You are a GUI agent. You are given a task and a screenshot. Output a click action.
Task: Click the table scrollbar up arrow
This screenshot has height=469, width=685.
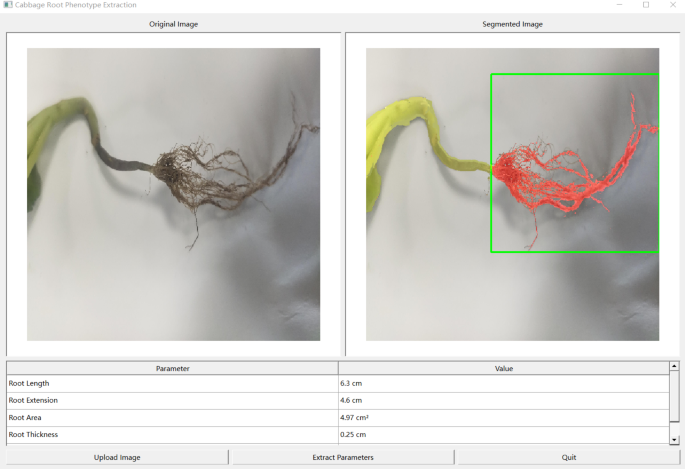coord(674,366)
